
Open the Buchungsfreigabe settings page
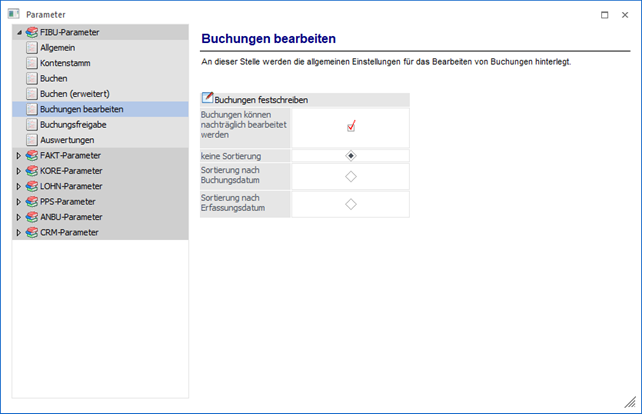[x=73, y=125]
